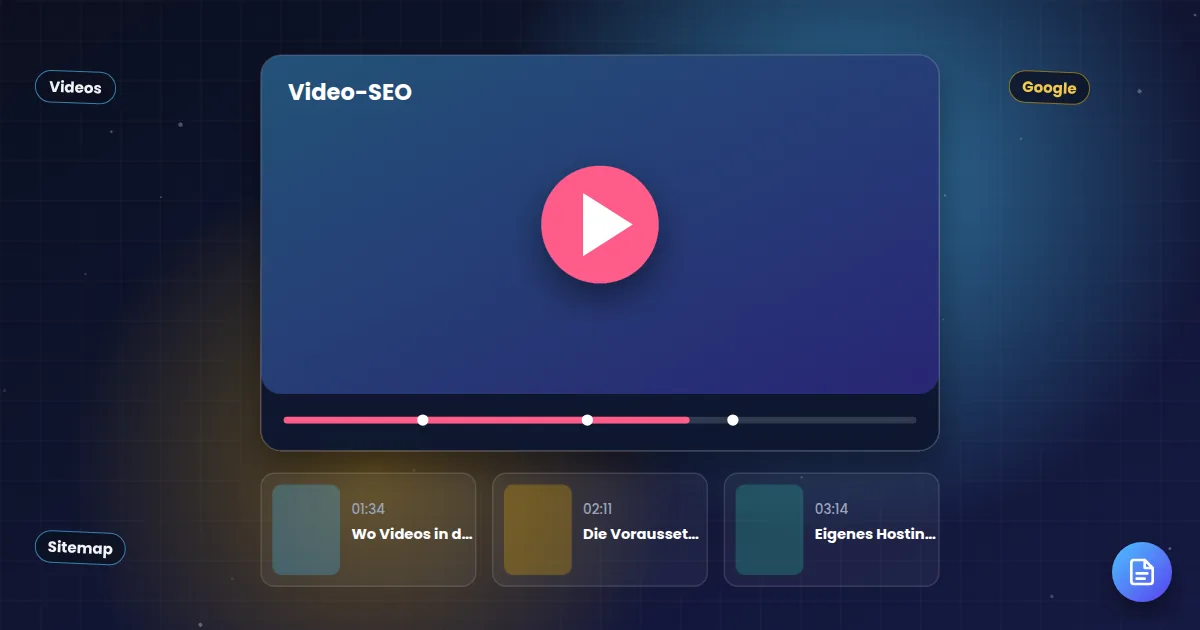Click the 'Eigenes Hostin…' chapter title
This screenshot has width=1200, height=630.
click(875, 534)
